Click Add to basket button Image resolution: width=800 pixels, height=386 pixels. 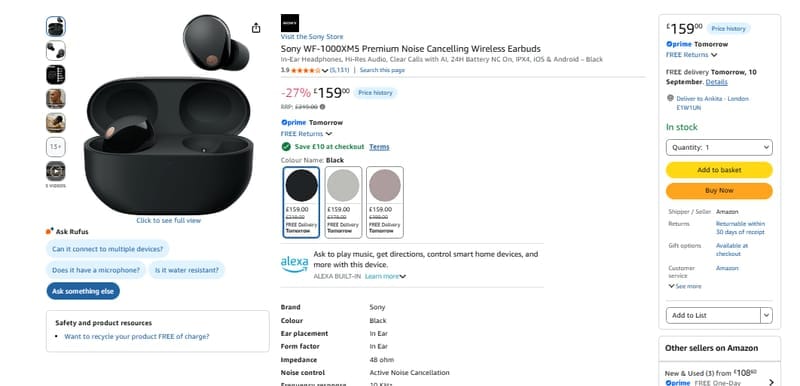pyautogui.click(x=719, y=170)
